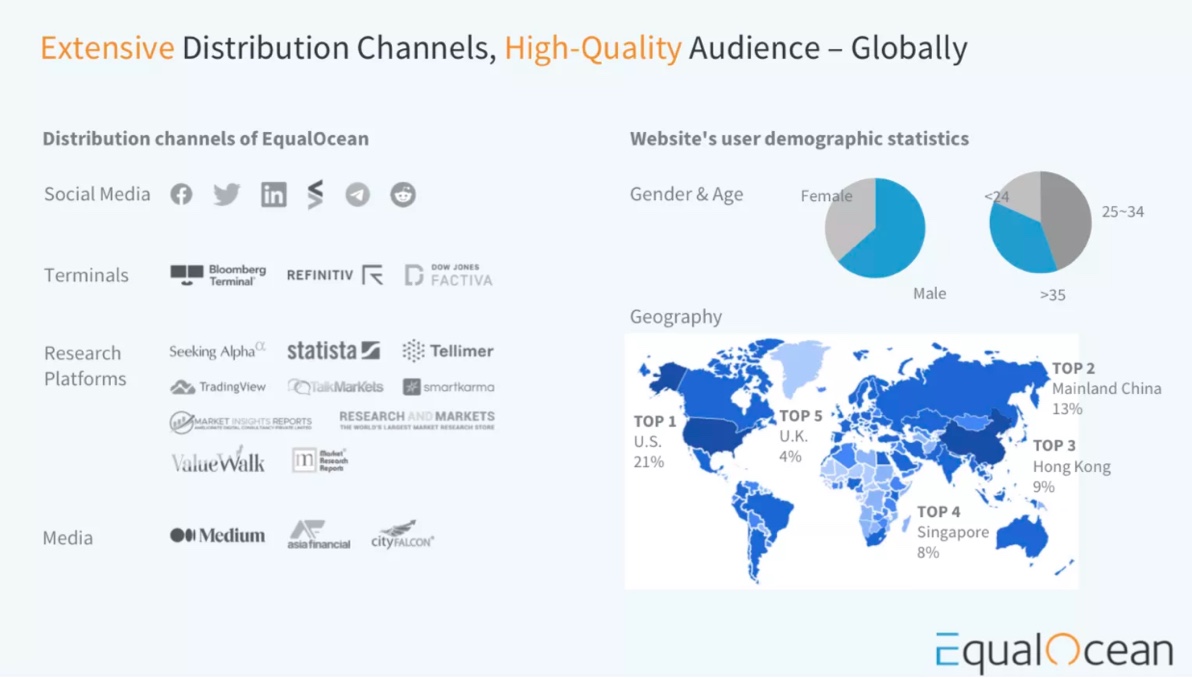The width and height of the screenshot is (1192, 678).
Task: Click the Facebook social media icon
Action: coord(181,195)
